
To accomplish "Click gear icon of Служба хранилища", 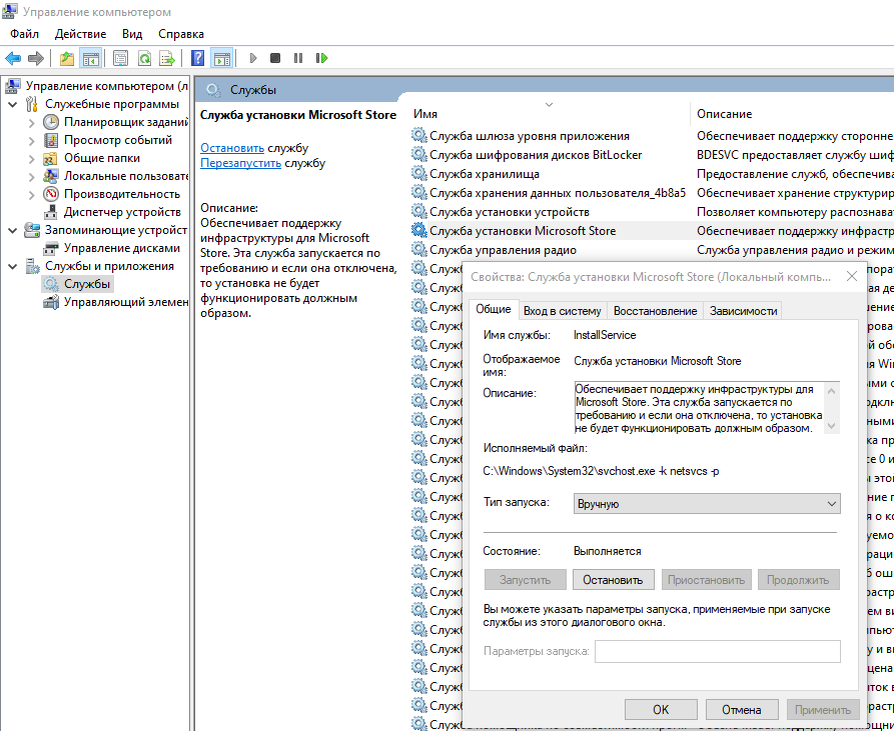I will (419, 173).
